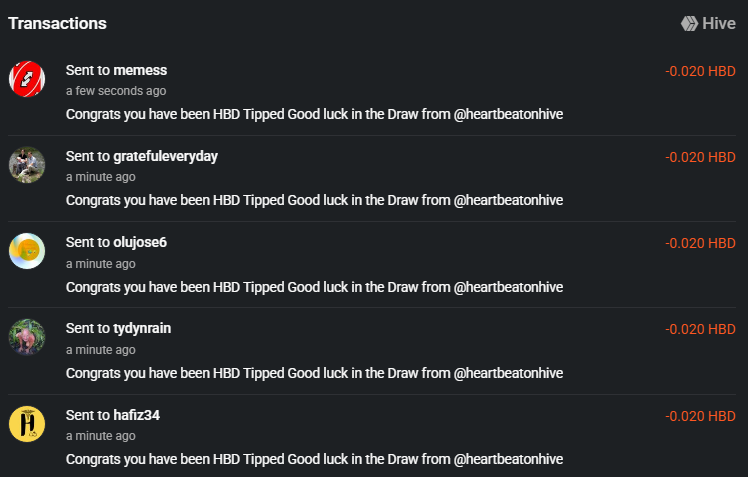748x477 pixels.
Task: Open hafiz34's yellow H avatar
Action: click(27, 424)
